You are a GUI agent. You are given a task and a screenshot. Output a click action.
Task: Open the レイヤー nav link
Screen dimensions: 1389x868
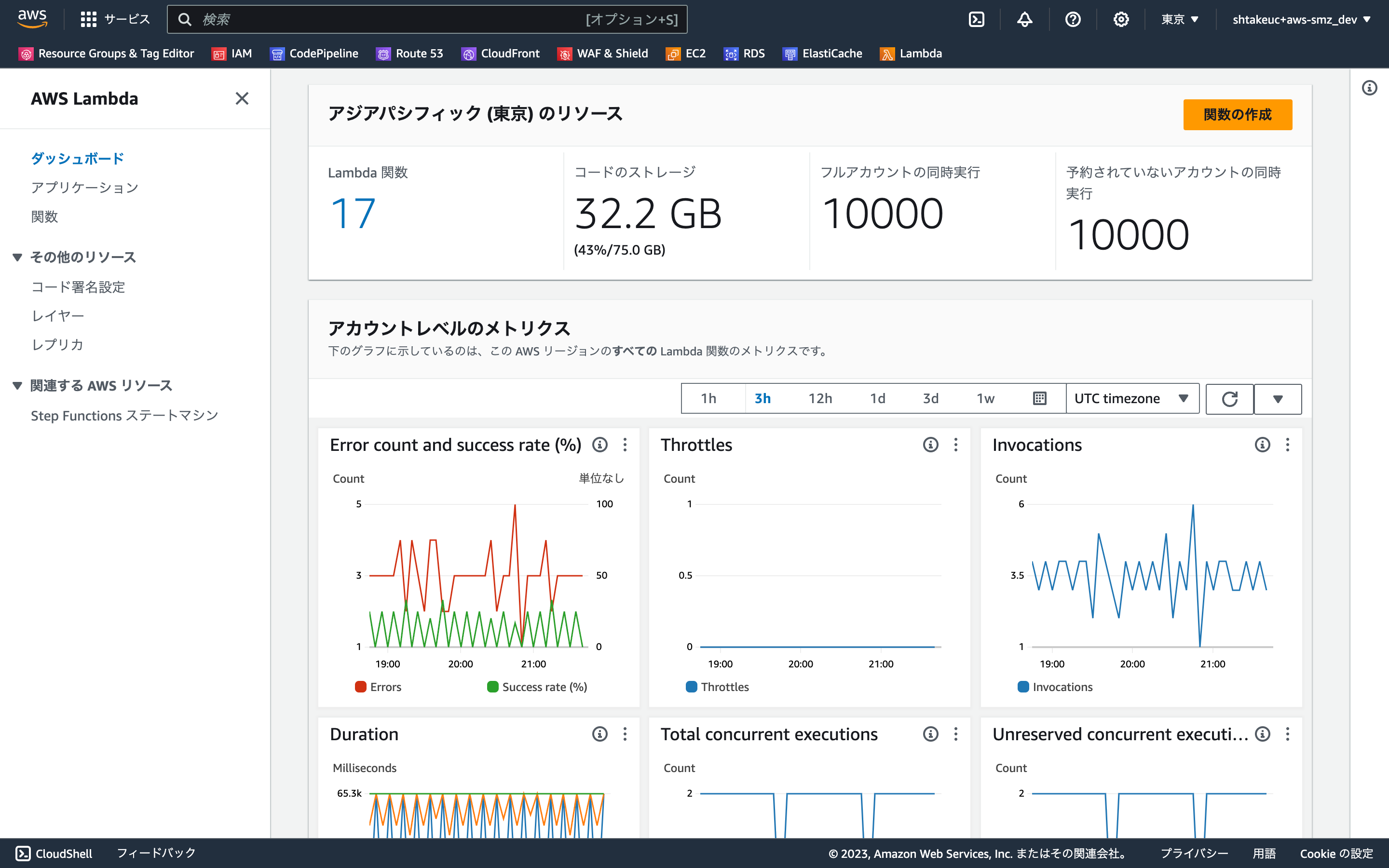tap(58, 316)
